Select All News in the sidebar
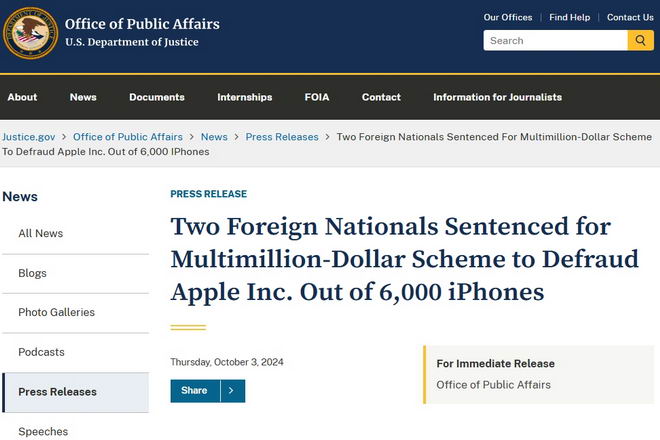Image resolution: width=660 pixels, height=440 pixels. [x=40, y=233]
